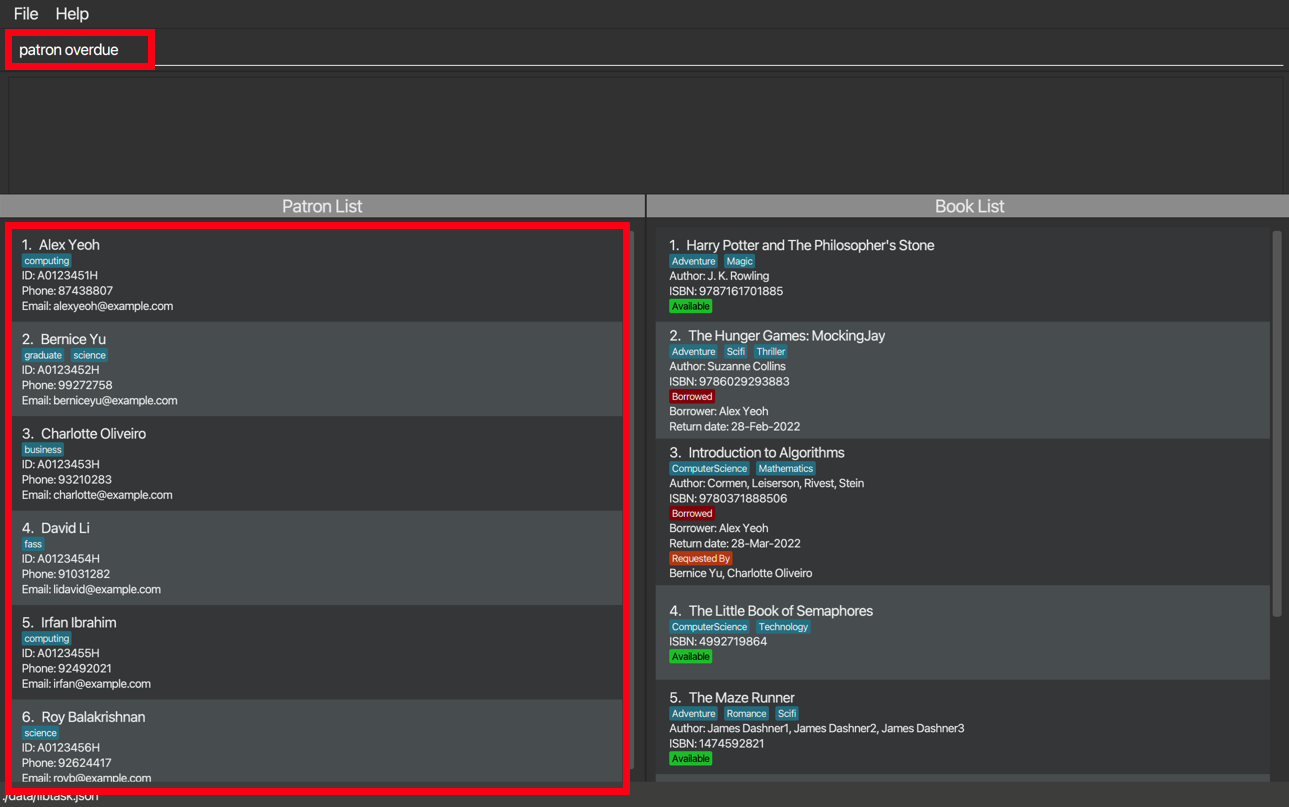Screen dimensions: 1289x807
Task: Click email alexyeoh@example.com
Action: pyautogui.click(x=97, y=306)
